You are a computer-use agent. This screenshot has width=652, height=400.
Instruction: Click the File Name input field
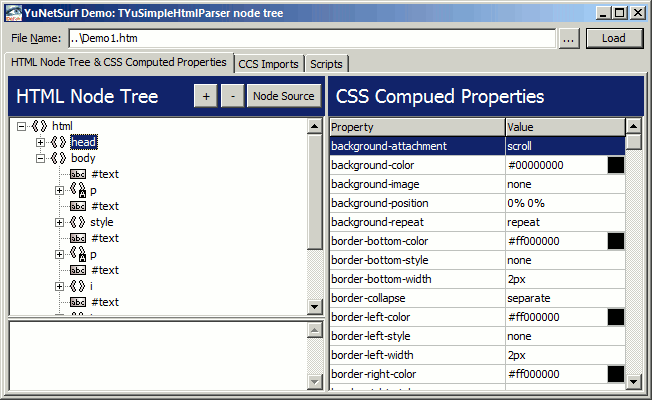[310, 38]
